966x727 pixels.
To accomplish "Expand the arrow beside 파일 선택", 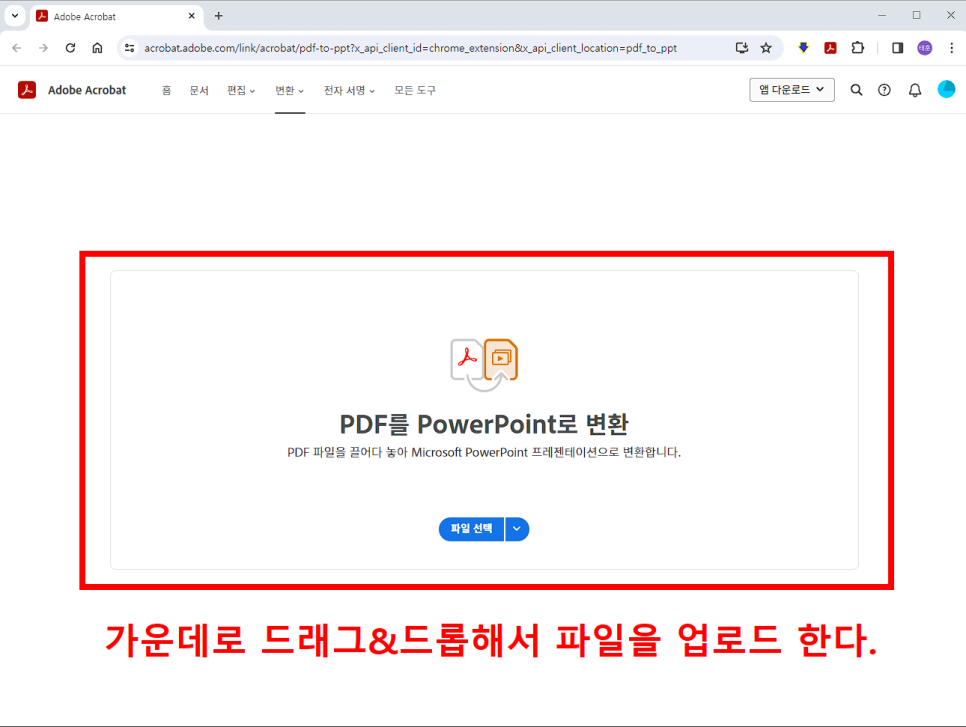I will pyautogui.click(x=517, y=529).
